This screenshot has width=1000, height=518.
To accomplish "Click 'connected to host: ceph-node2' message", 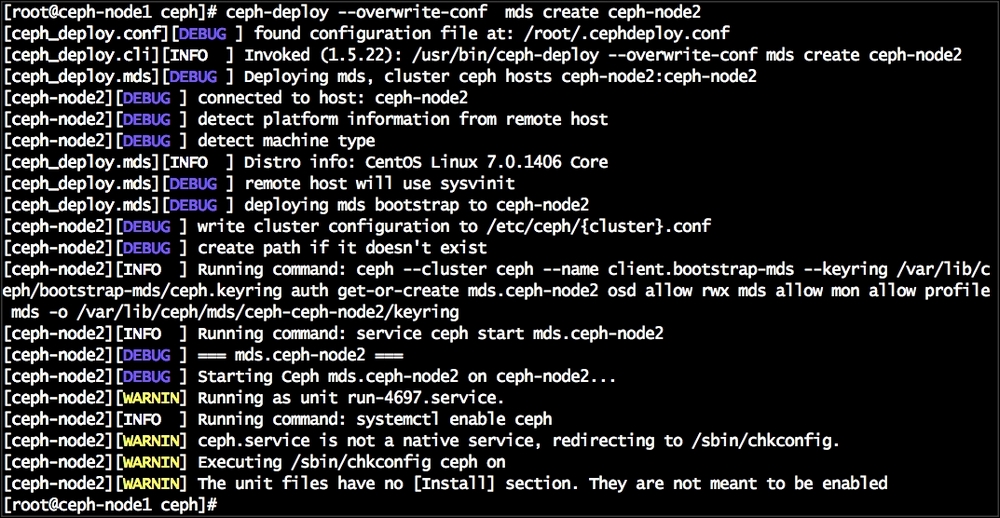I will pyautogui.click(x=333, y=97).
